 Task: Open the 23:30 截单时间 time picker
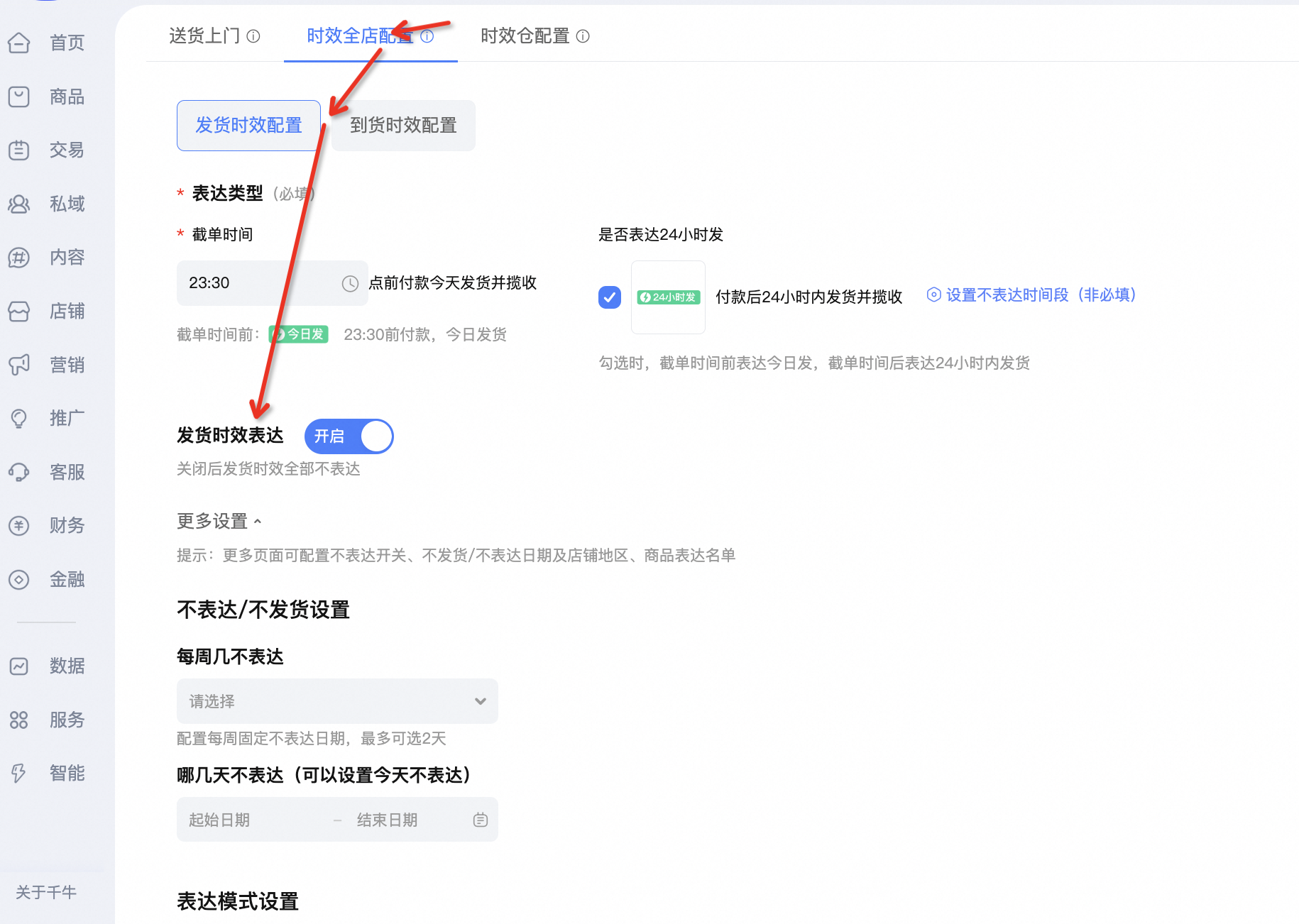click(272, 283)
